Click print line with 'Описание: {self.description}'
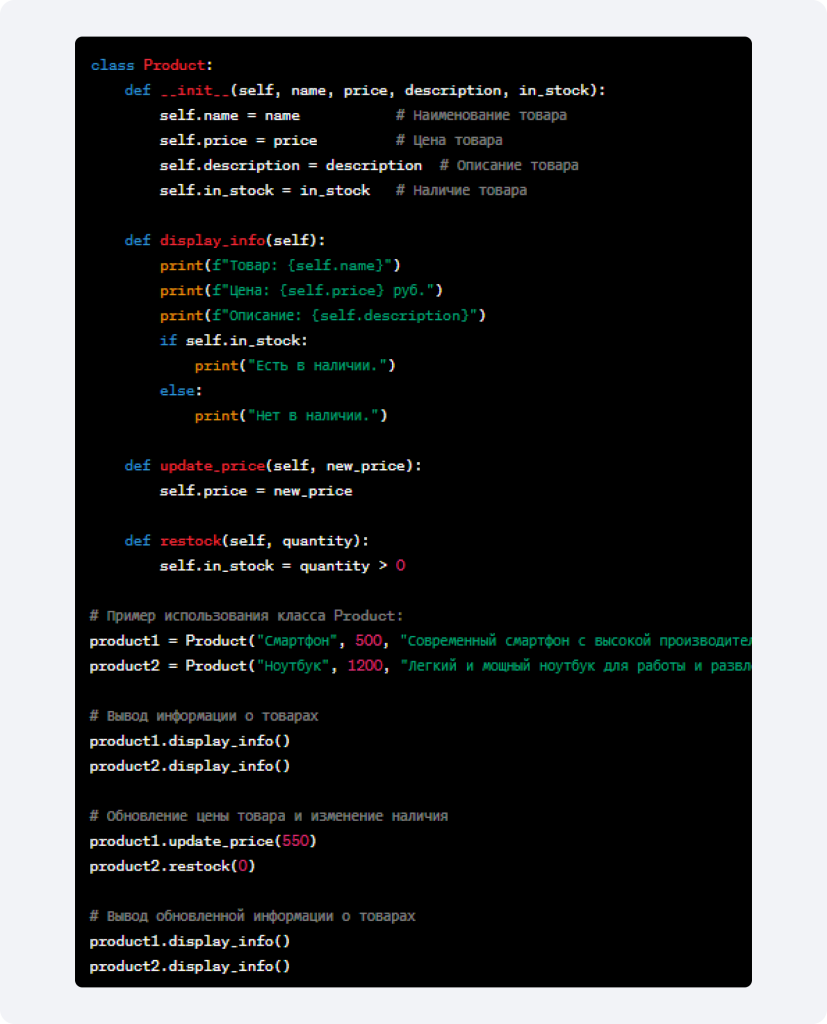This screenshot has width=827, height=1024. coord(323,315)
